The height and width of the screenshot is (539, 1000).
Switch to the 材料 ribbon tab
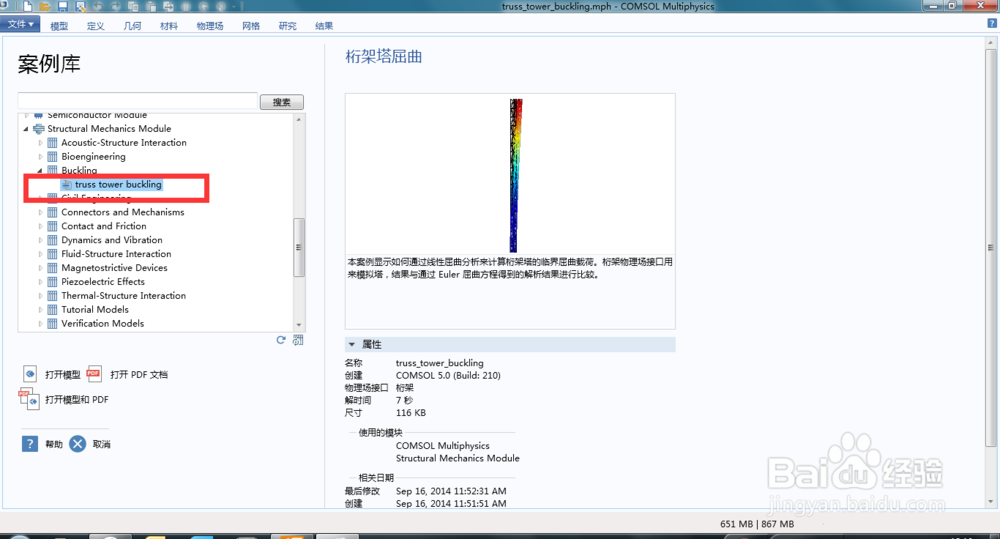[169, 26]
